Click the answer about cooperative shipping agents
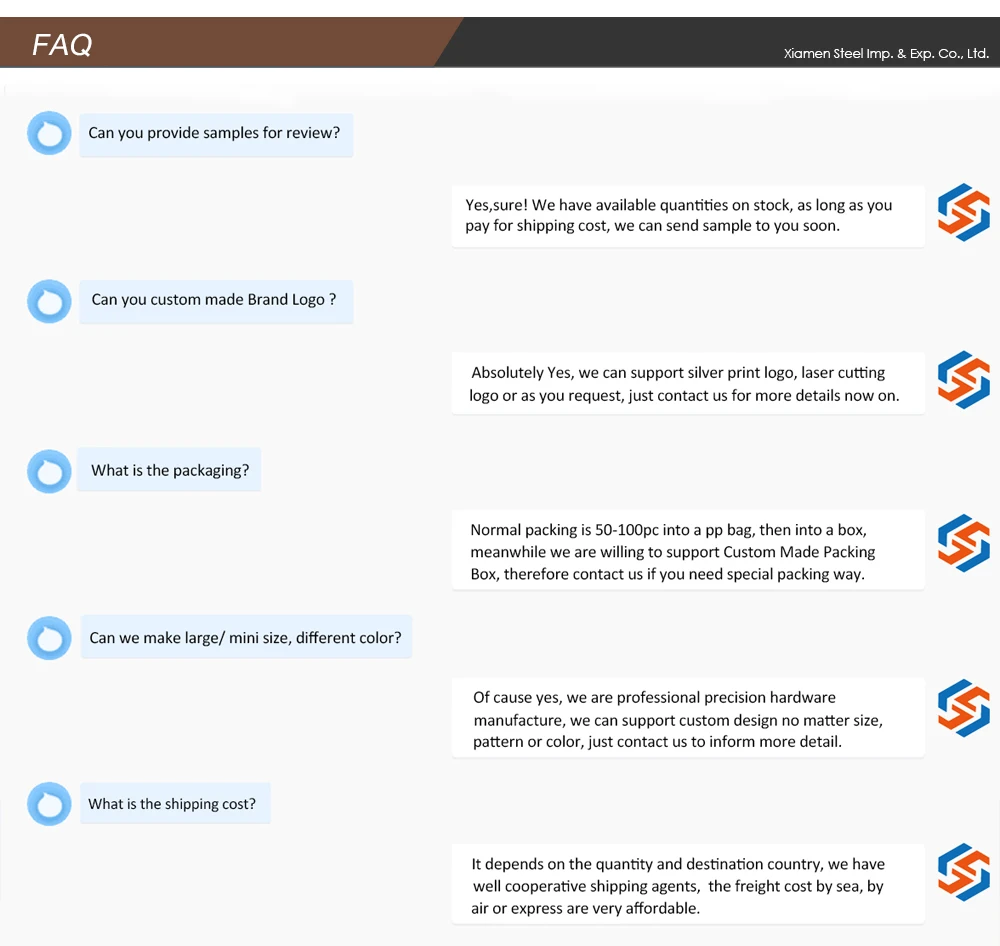The height and width of the screenshot is (946, 1000). pyautogui.click(x=687, y=886)
